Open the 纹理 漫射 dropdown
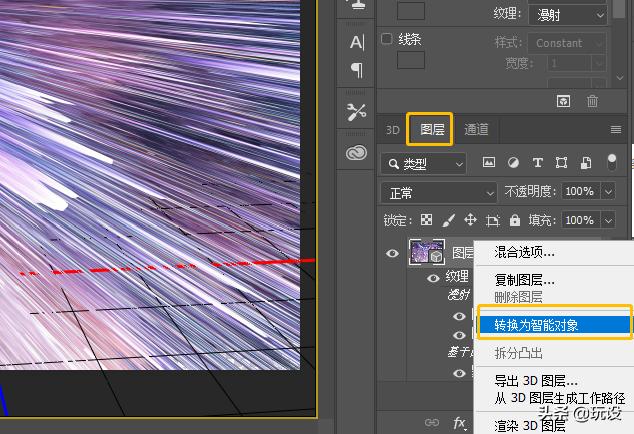 (x=567, y=15)
